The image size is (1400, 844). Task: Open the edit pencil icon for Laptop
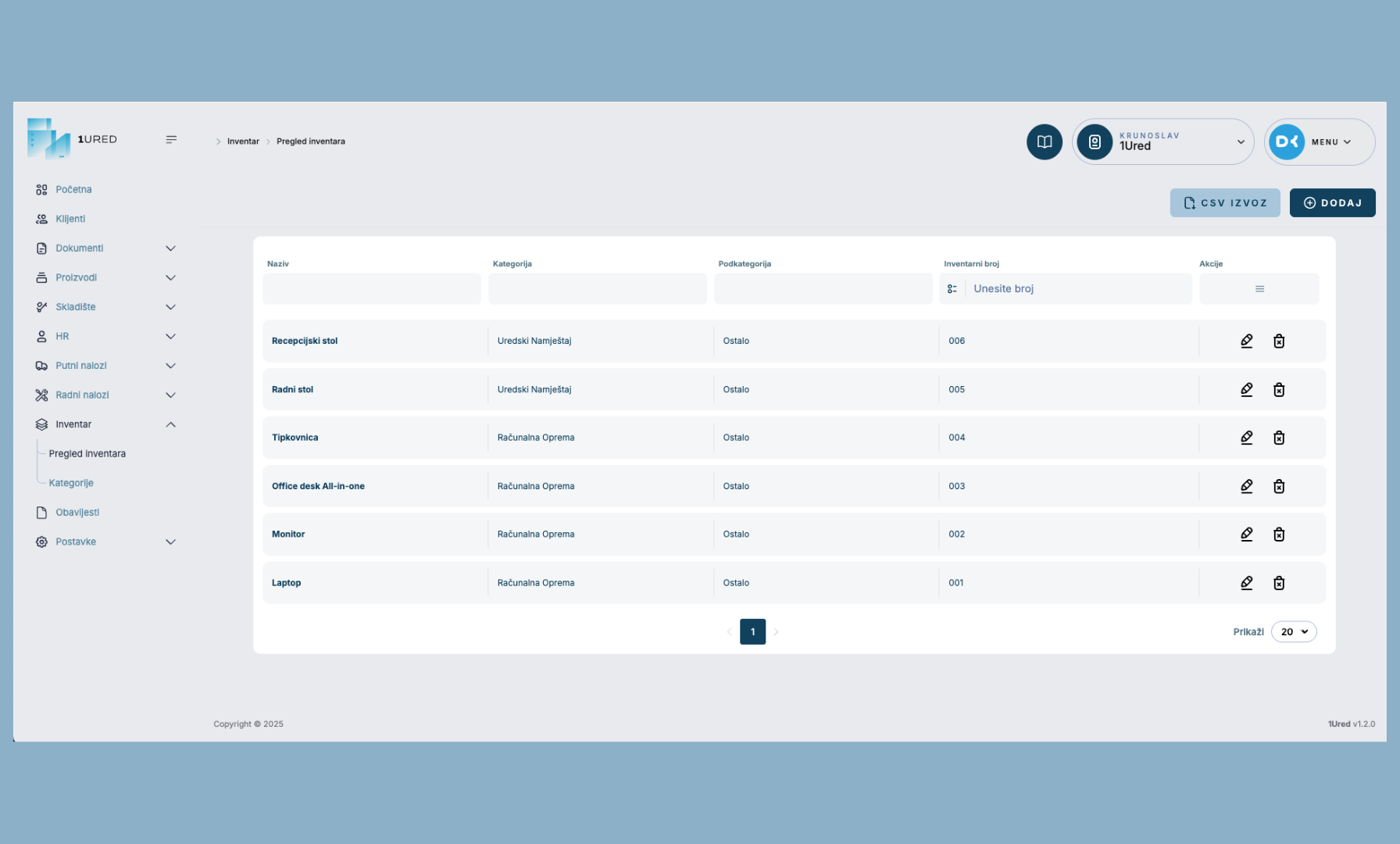click(1246, 582)
